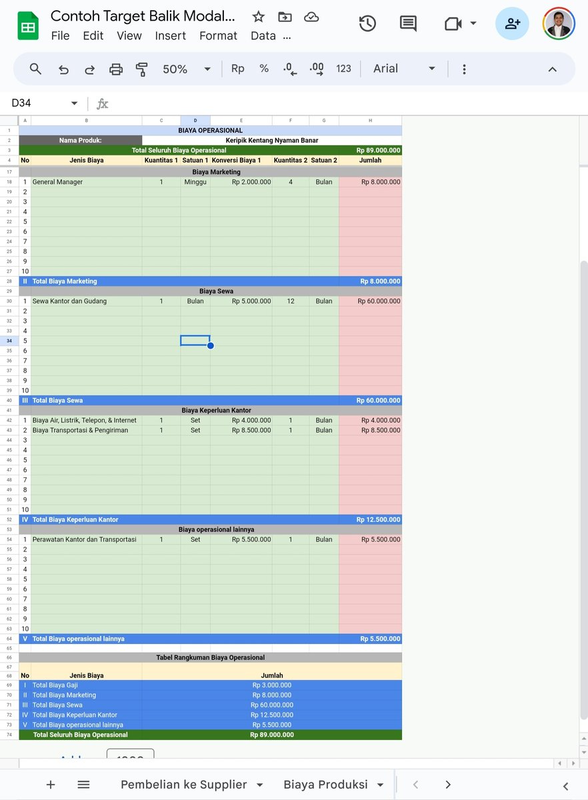This screenshot has height=800, width=588.
Task: Open the Google Sheets home icon
Action: (x=28, y=26)
